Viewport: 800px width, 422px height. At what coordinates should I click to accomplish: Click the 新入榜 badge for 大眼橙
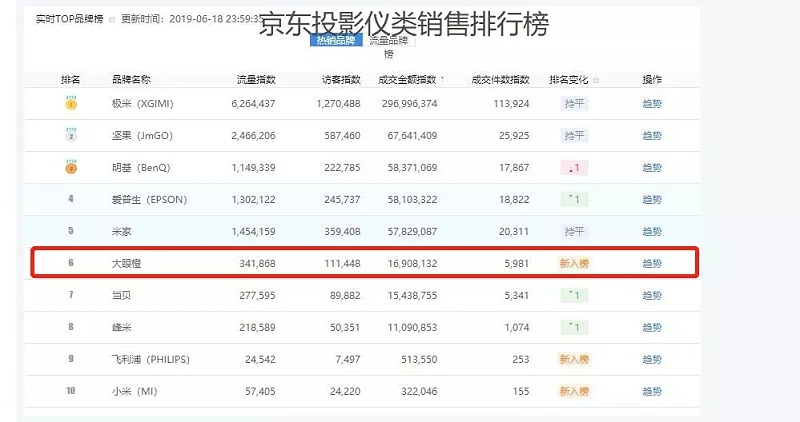[574, 263]
